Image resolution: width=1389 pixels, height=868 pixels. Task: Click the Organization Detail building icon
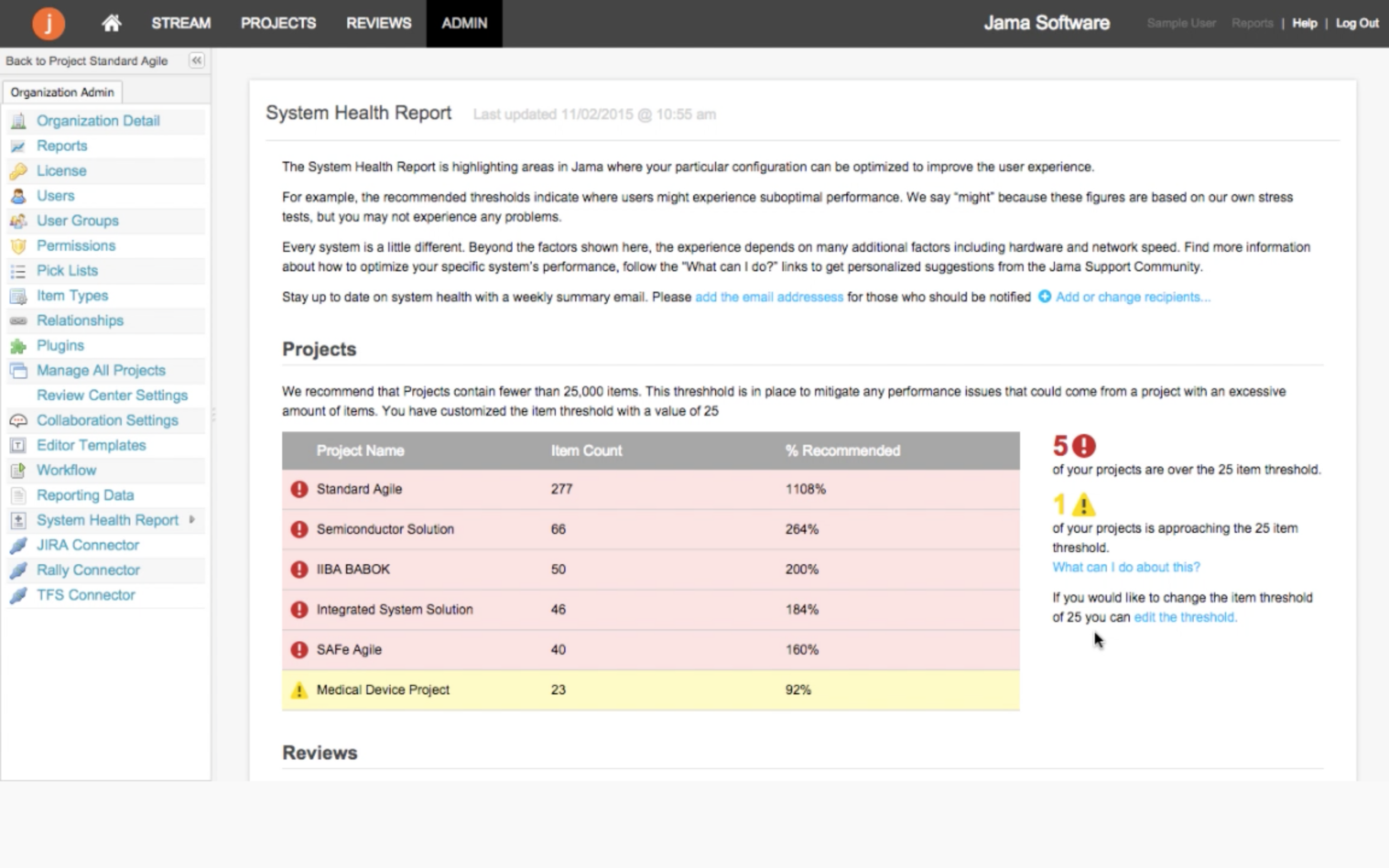coord(18,121)
